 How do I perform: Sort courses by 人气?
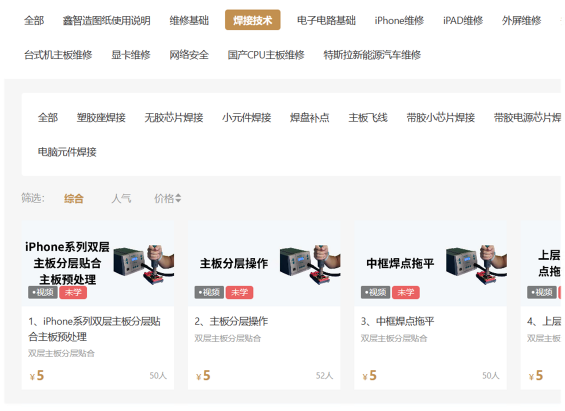click(121, 198)
